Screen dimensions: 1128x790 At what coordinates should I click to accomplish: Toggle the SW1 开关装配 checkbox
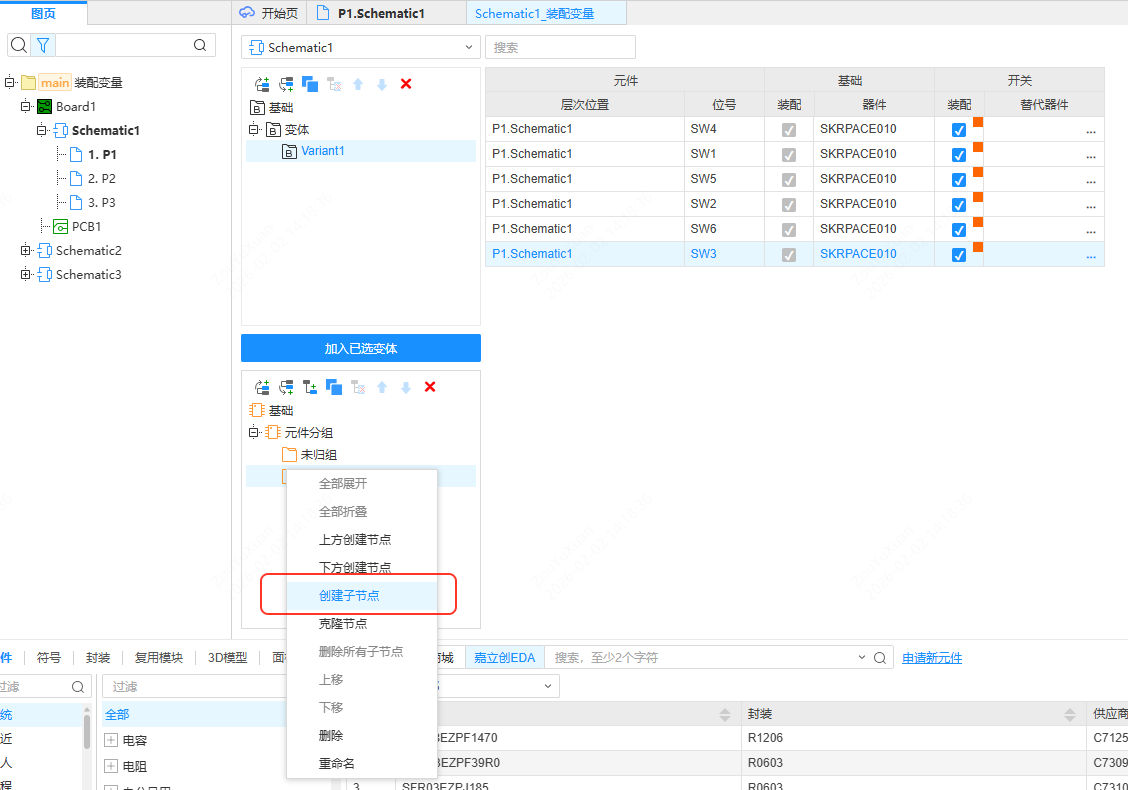tap(958, 154)
